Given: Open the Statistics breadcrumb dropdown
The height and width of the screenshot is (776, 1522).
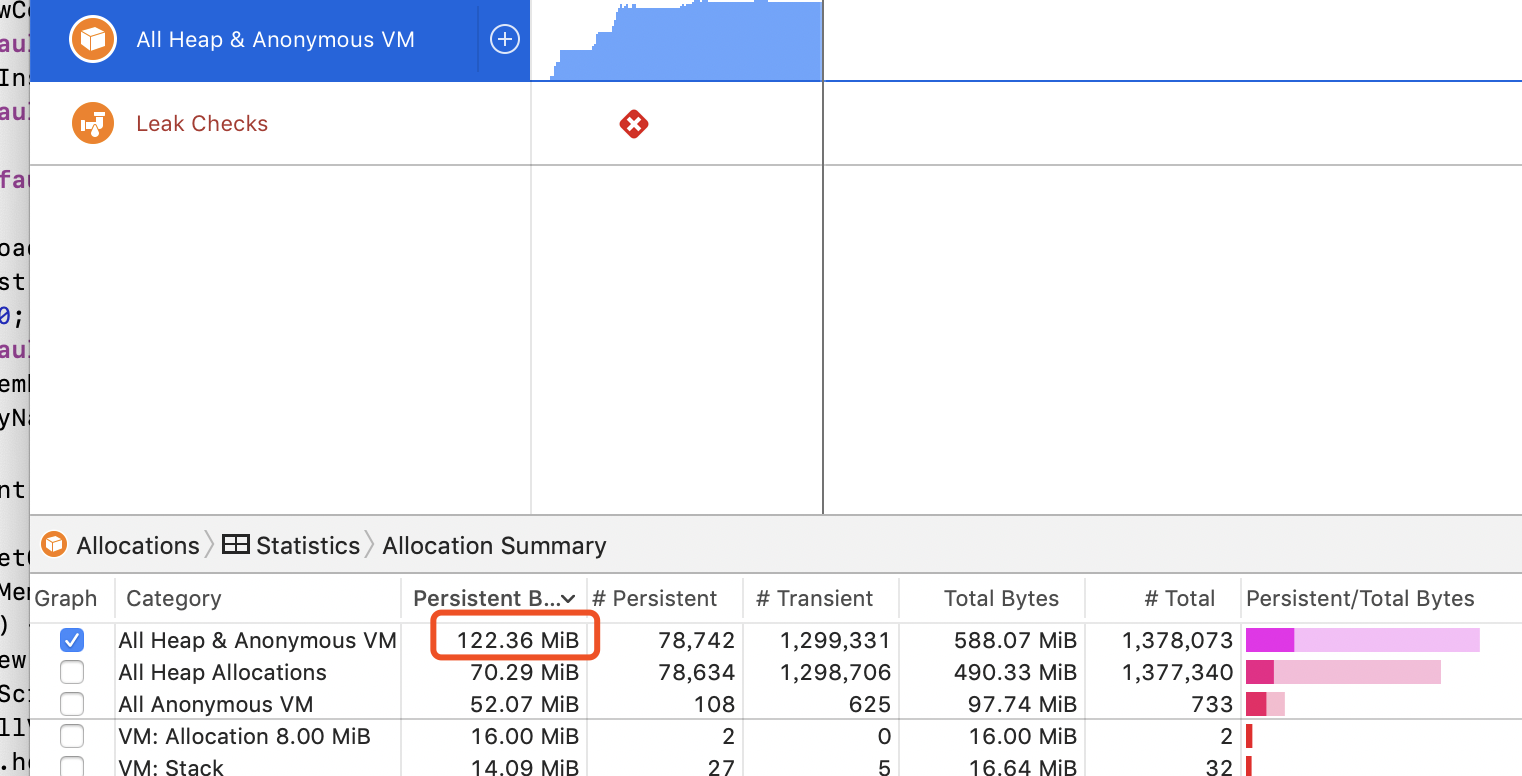Looking at the screenshot, I should click(x=307, y=545).
